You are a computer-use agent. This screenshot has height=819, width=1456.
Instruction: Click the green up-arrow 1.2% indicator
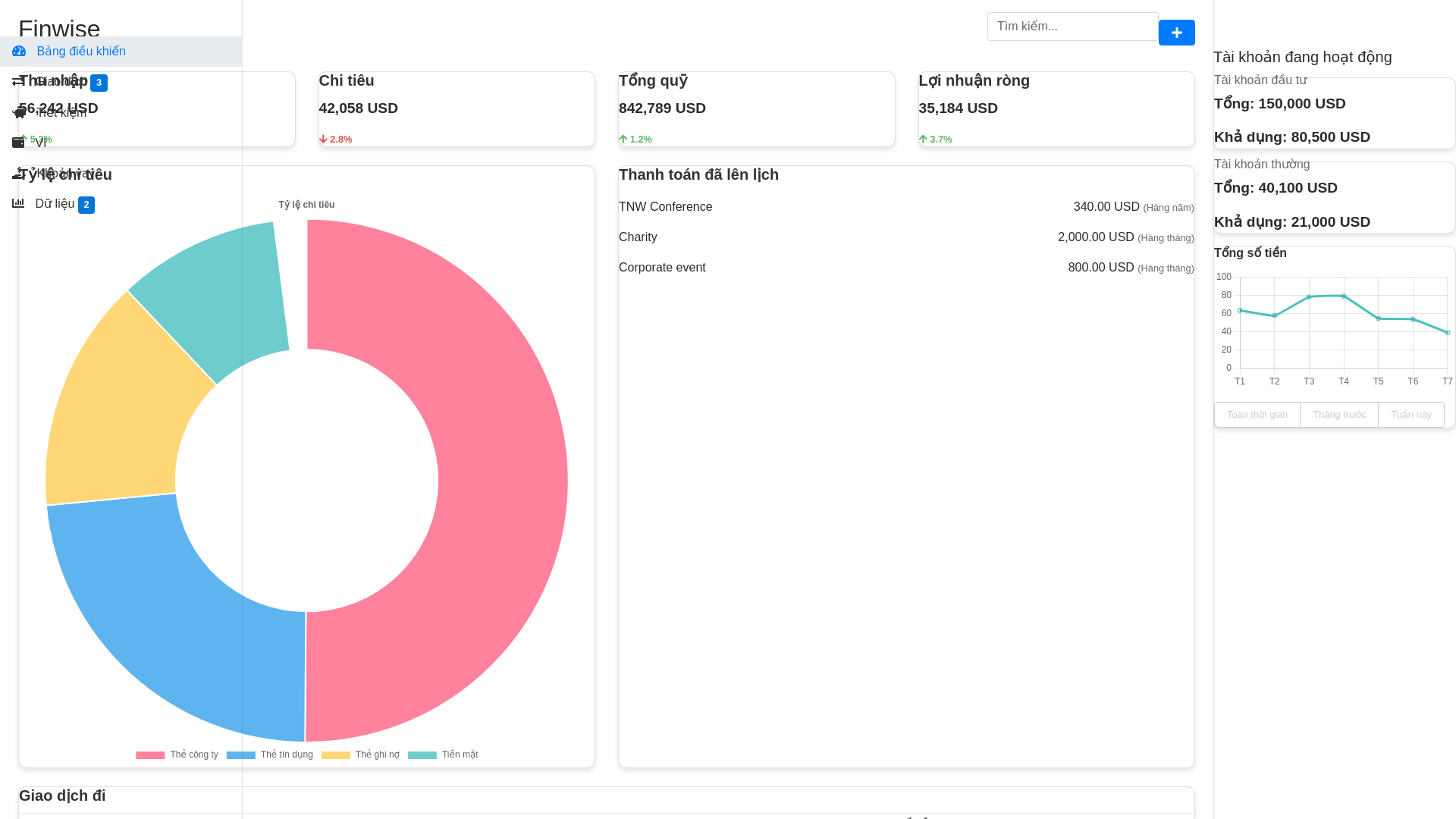click(x=635, y=140)
